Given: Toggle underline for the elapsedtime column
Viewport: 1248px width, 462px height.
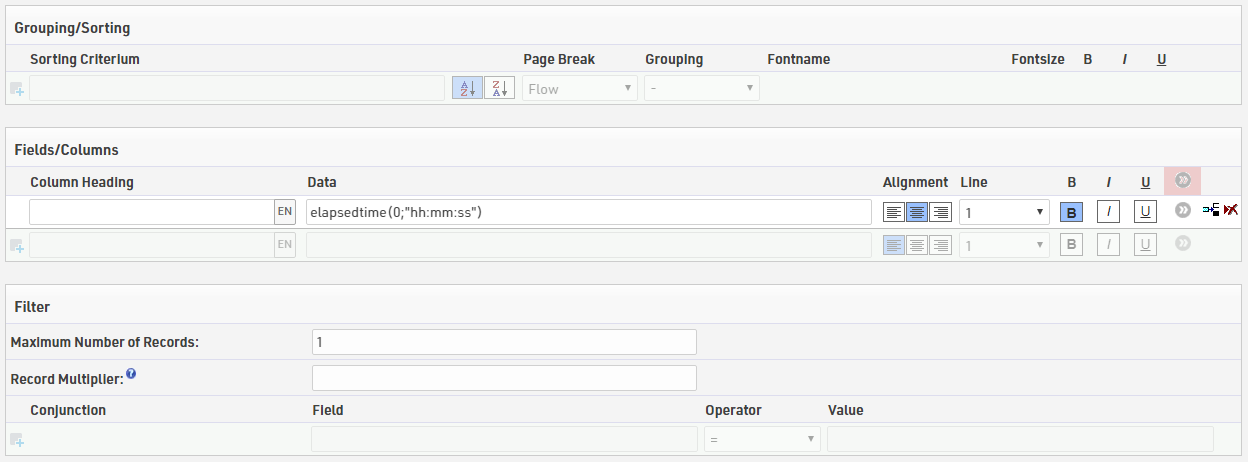Looking at the screenshot, I should pyautogui.click(x=1145, y=212).
